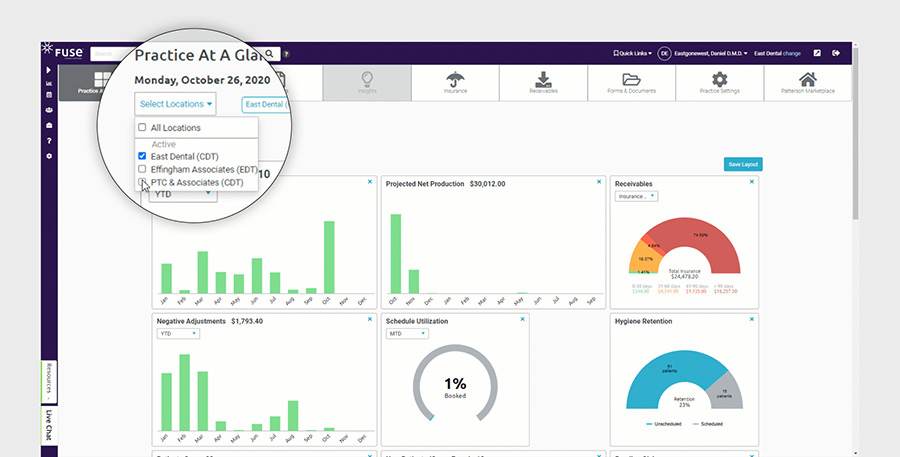Open the briefcase icon in the sidebar
The image size is (900, 457).
(x=49, y=125)
